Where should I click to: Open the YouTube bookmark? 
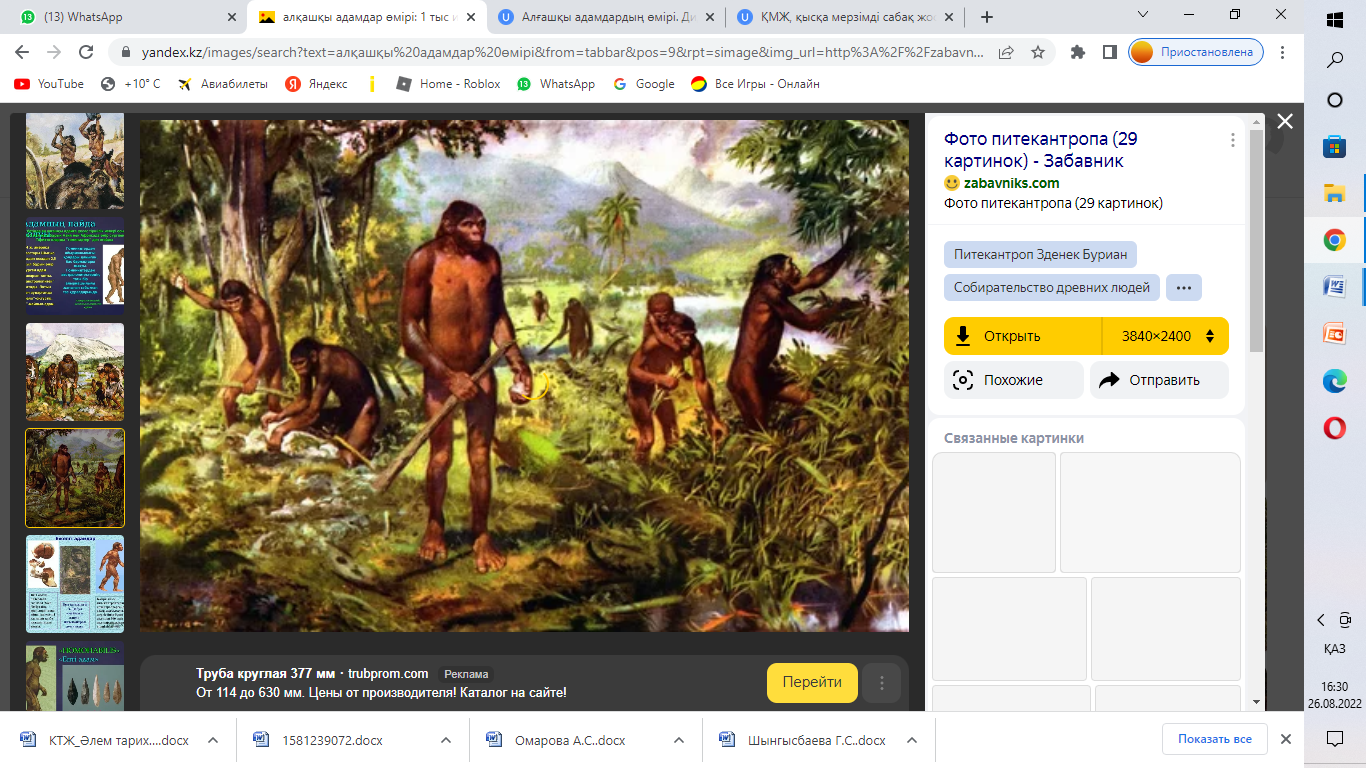49,84
